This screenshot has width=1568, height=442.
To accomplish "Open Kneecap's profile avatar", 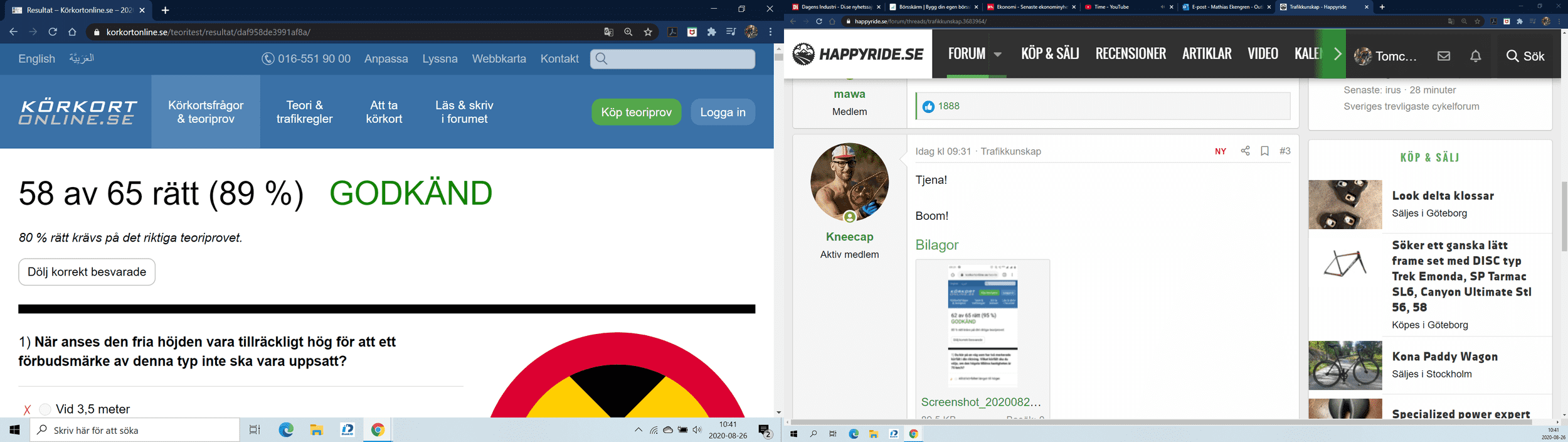I will [849, 183].
